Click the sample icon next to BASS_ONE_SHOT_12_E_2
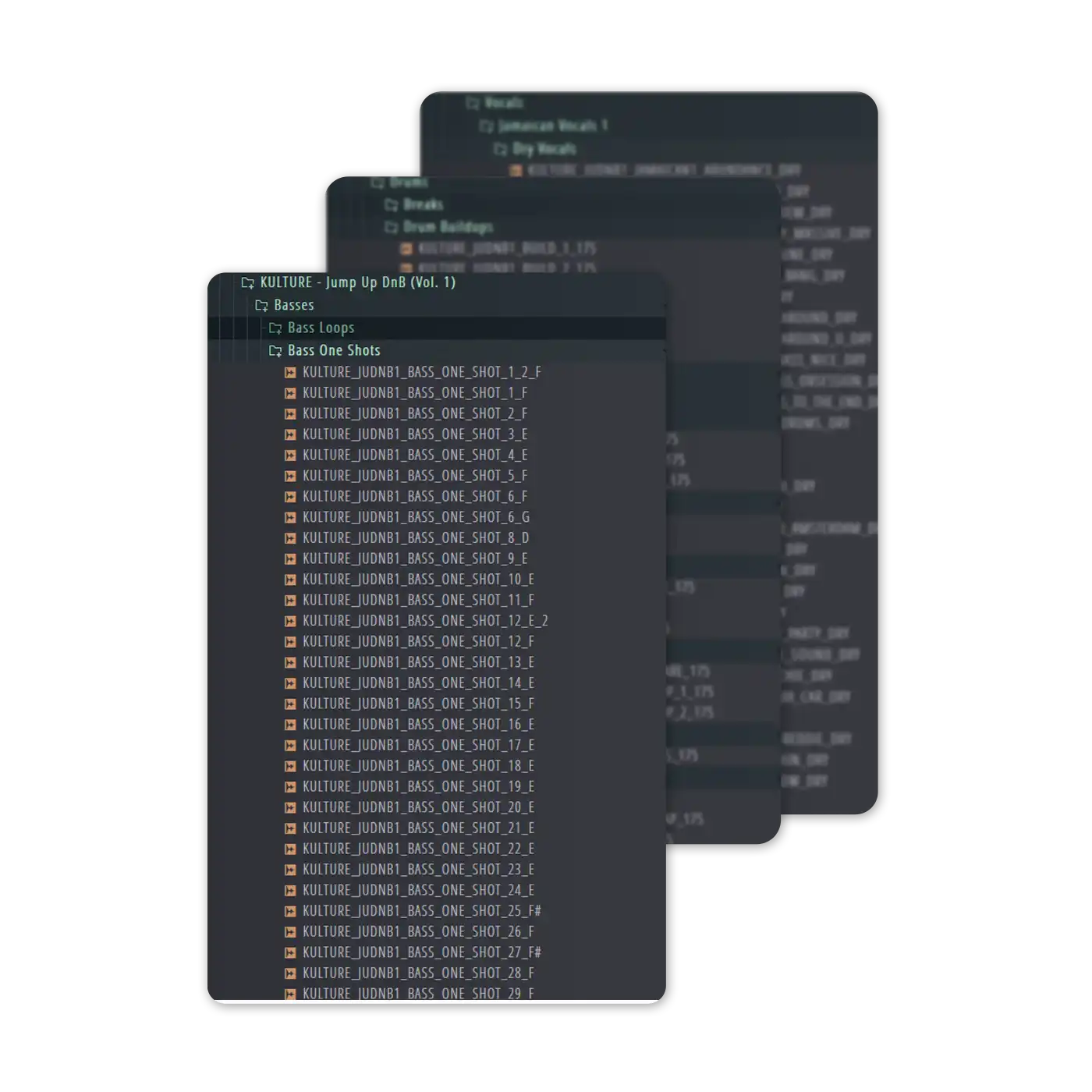 pyautogui.click(x=290, y=622)
